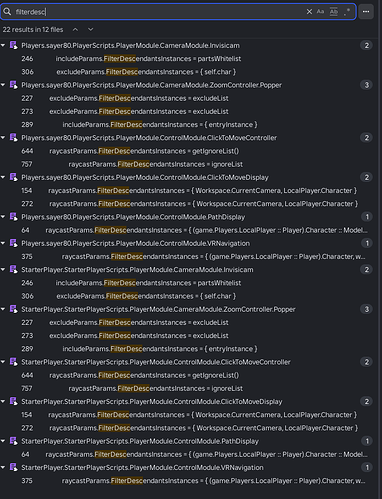Click count badge 3 on Players.sayer80 Popper

coord(367,85)
